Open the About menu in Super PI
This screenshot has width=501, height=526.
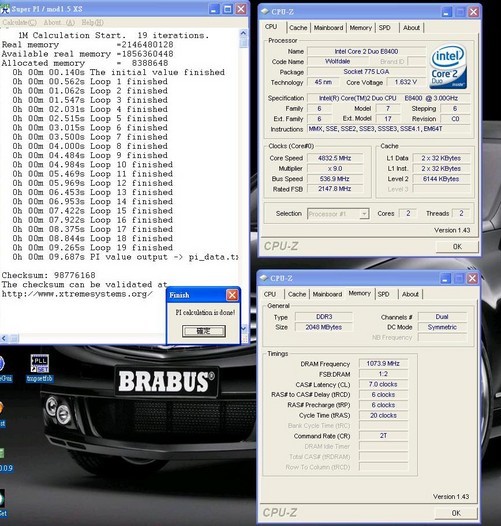(x=59, y=22)
